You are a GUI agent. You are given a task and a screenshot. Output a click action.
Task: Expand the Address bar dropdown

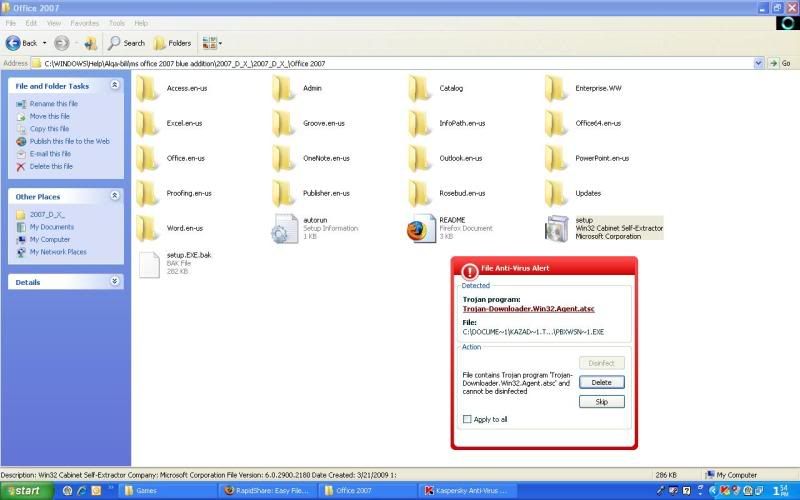[758, 63]
